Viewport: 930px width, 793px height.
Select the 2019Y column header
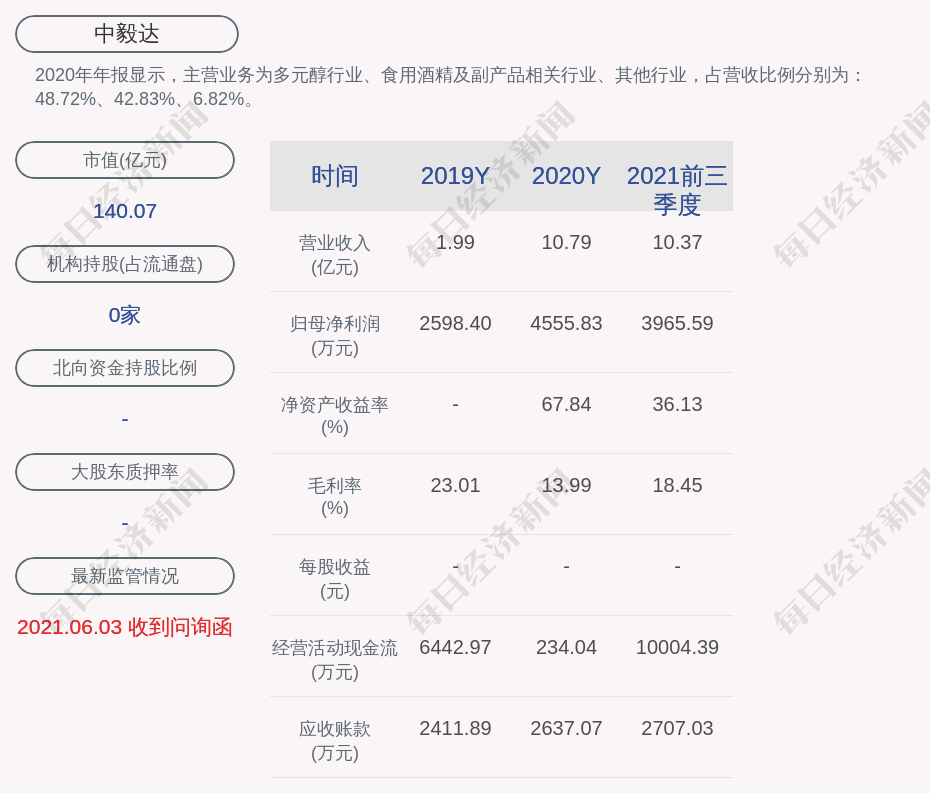455,176
